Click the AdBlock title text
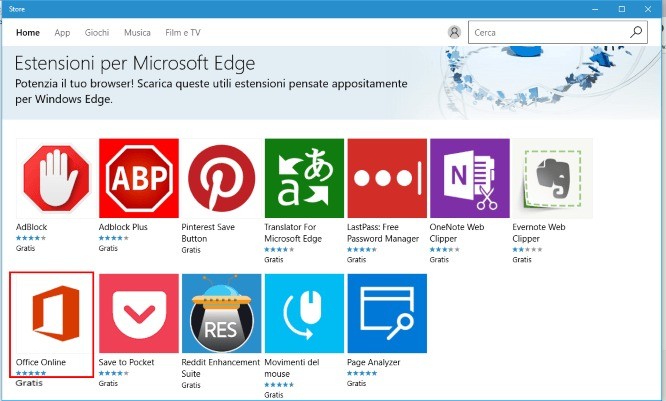 pyautogui.click(x=31, y=227)
